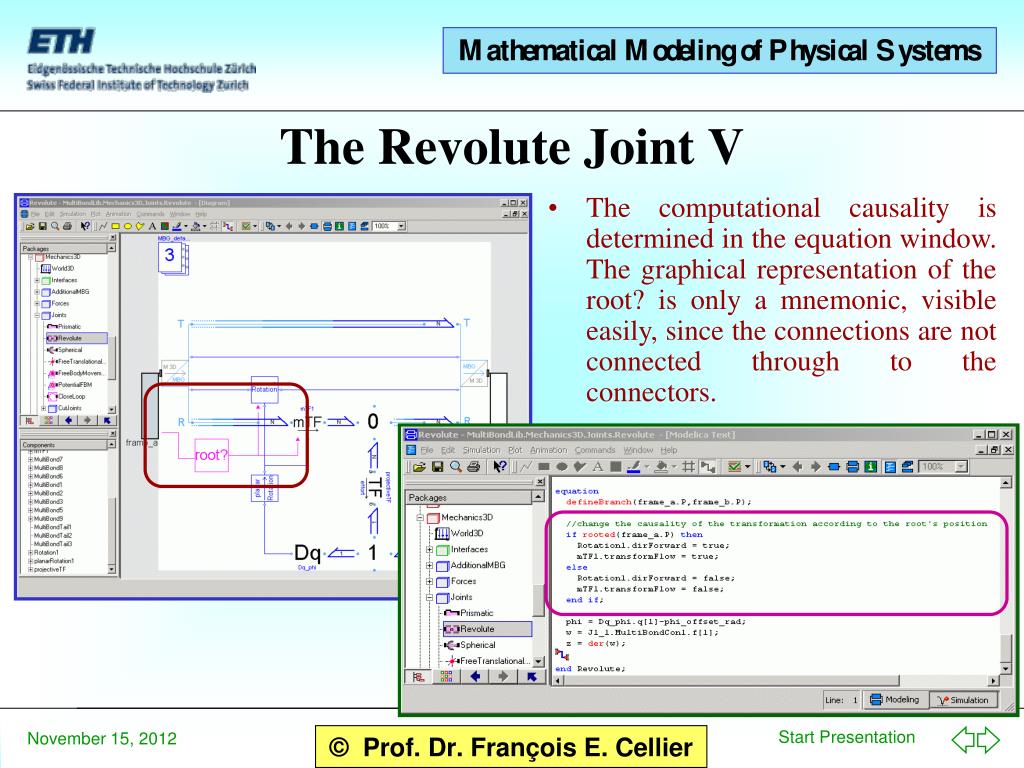This screenshot has height=768, width=1024.
Task: Click Print icon in Modelica Text window toolbar
Action: point(473,466)
